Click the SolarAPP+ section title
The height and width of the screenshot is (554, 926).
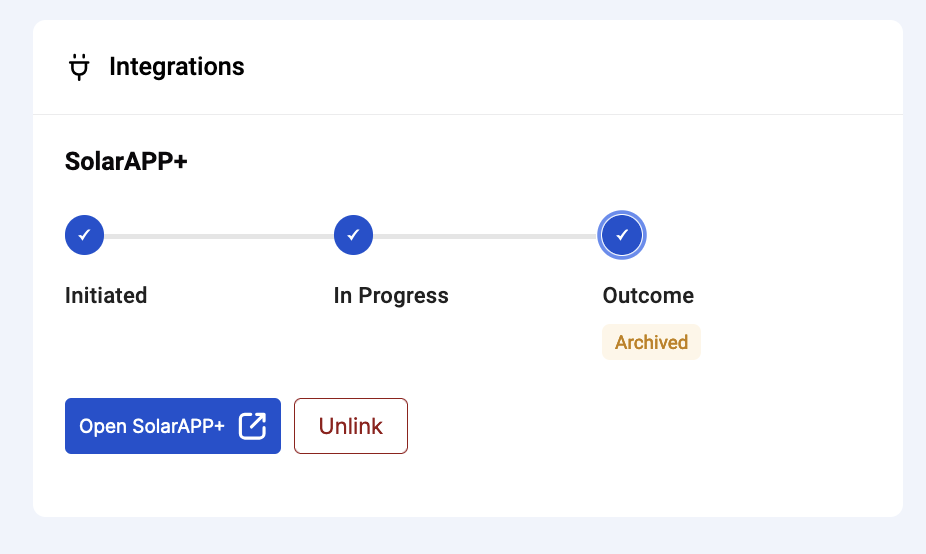click(126, 161)
